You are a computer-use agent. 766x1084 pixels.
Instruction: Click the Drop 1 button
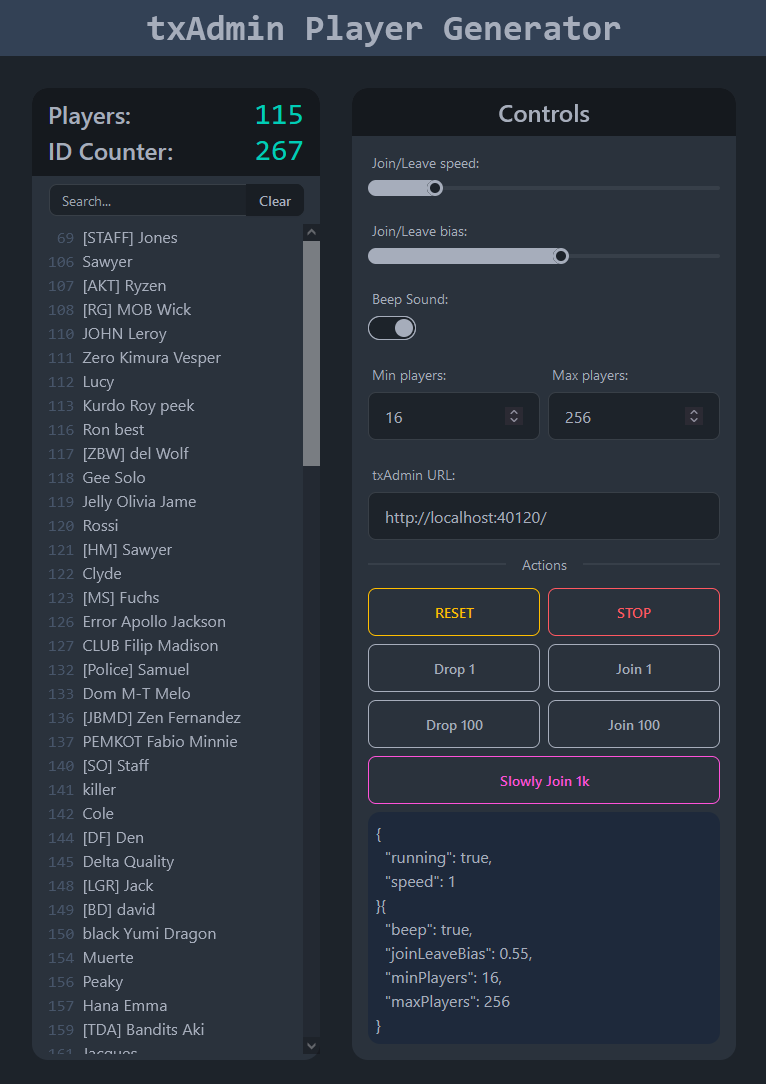coord(454,669)
